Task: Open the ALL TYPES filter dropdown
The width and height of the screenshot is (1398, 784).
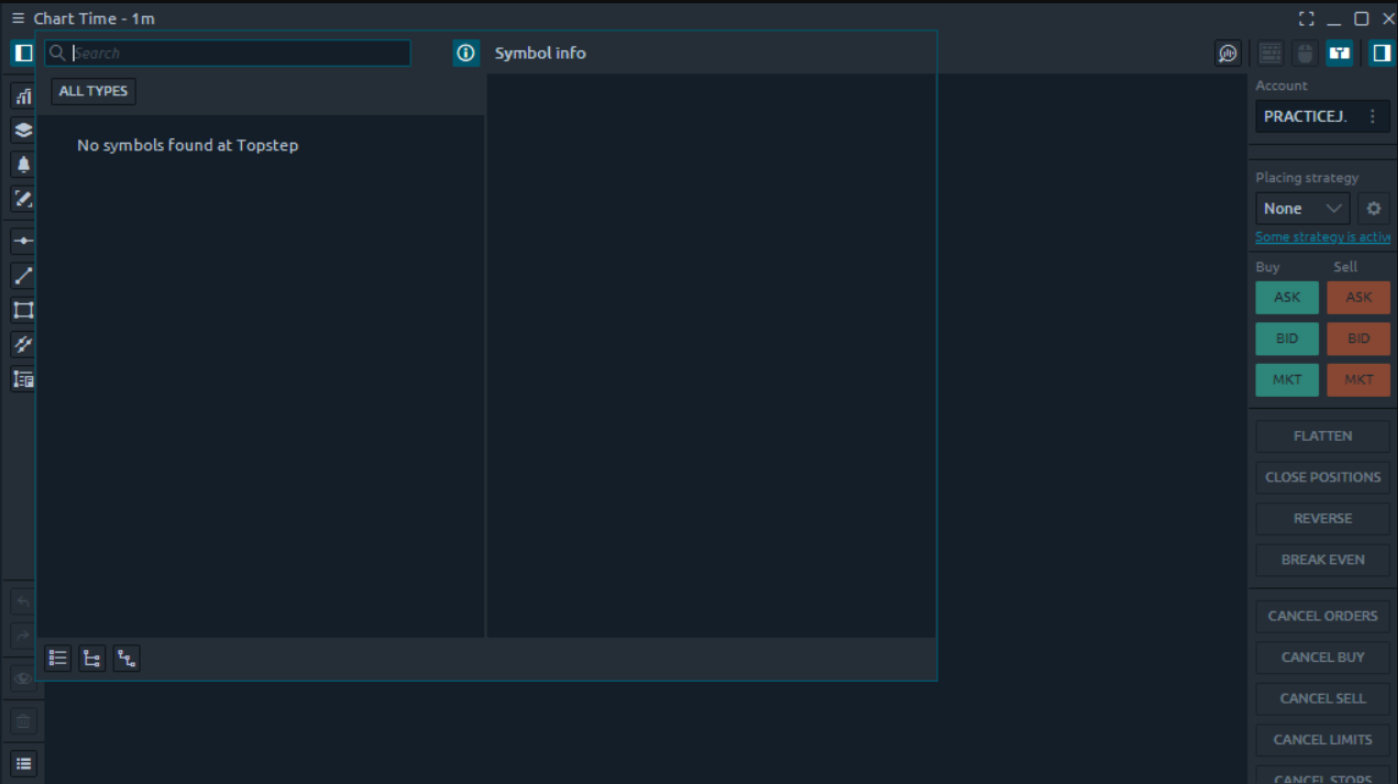Action: tap(93, 91)
